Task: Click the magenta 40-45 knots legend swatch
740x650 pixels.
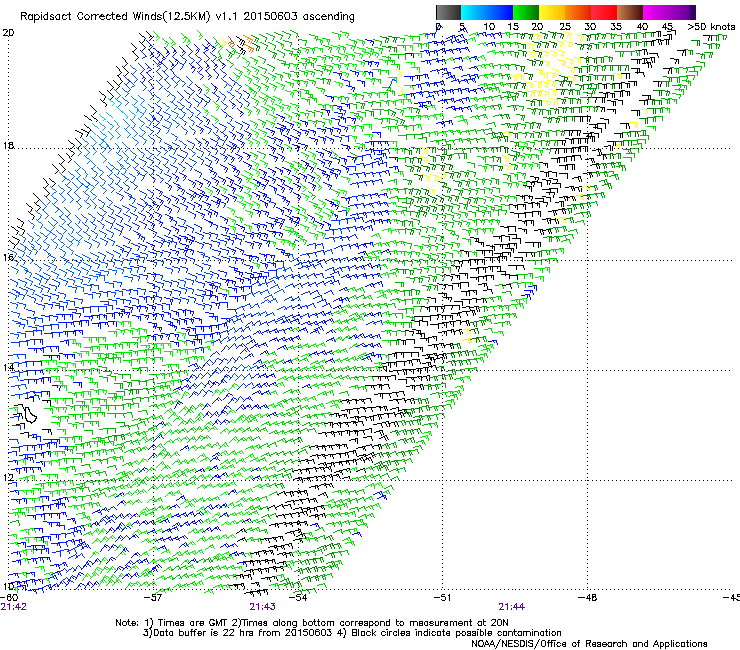Action: [x=656, y=13]
